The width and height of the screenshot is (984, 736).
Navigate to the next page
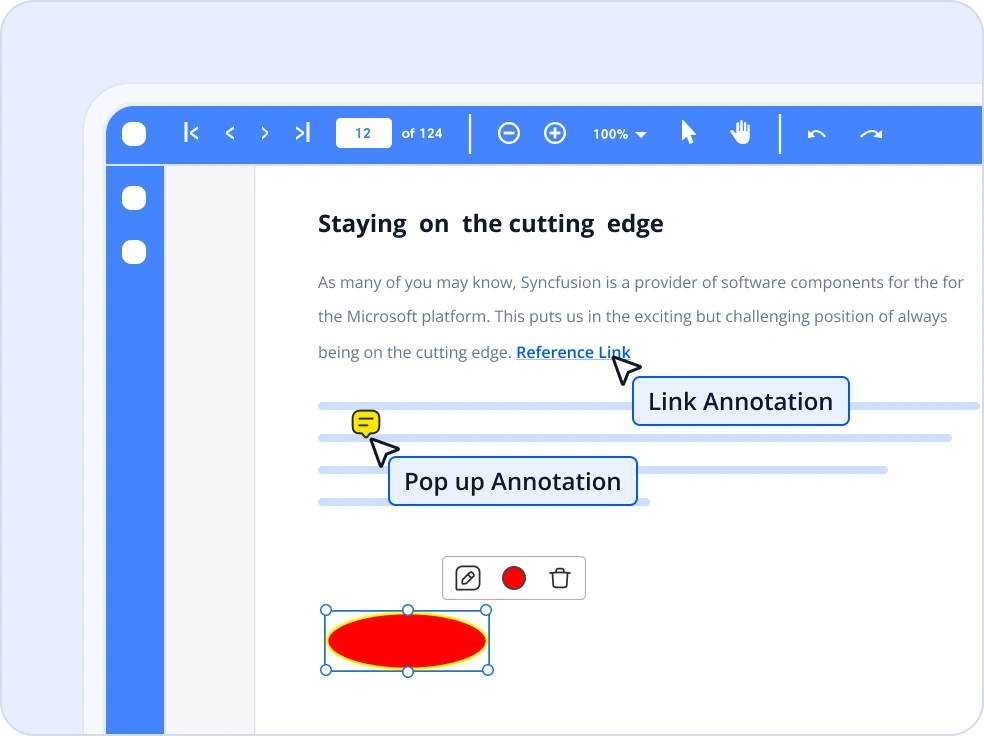[265, 133]
